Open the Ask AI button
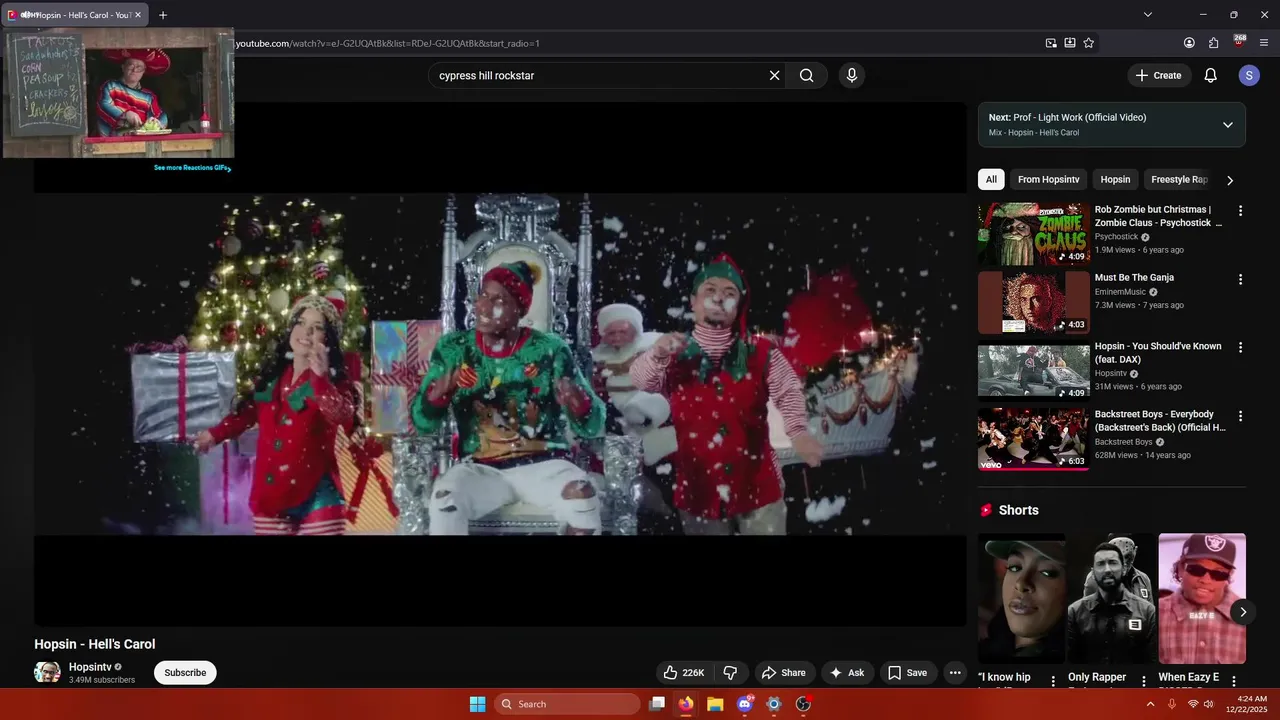The height and width of the screenshot is (720, 1280). coord(846,673)
